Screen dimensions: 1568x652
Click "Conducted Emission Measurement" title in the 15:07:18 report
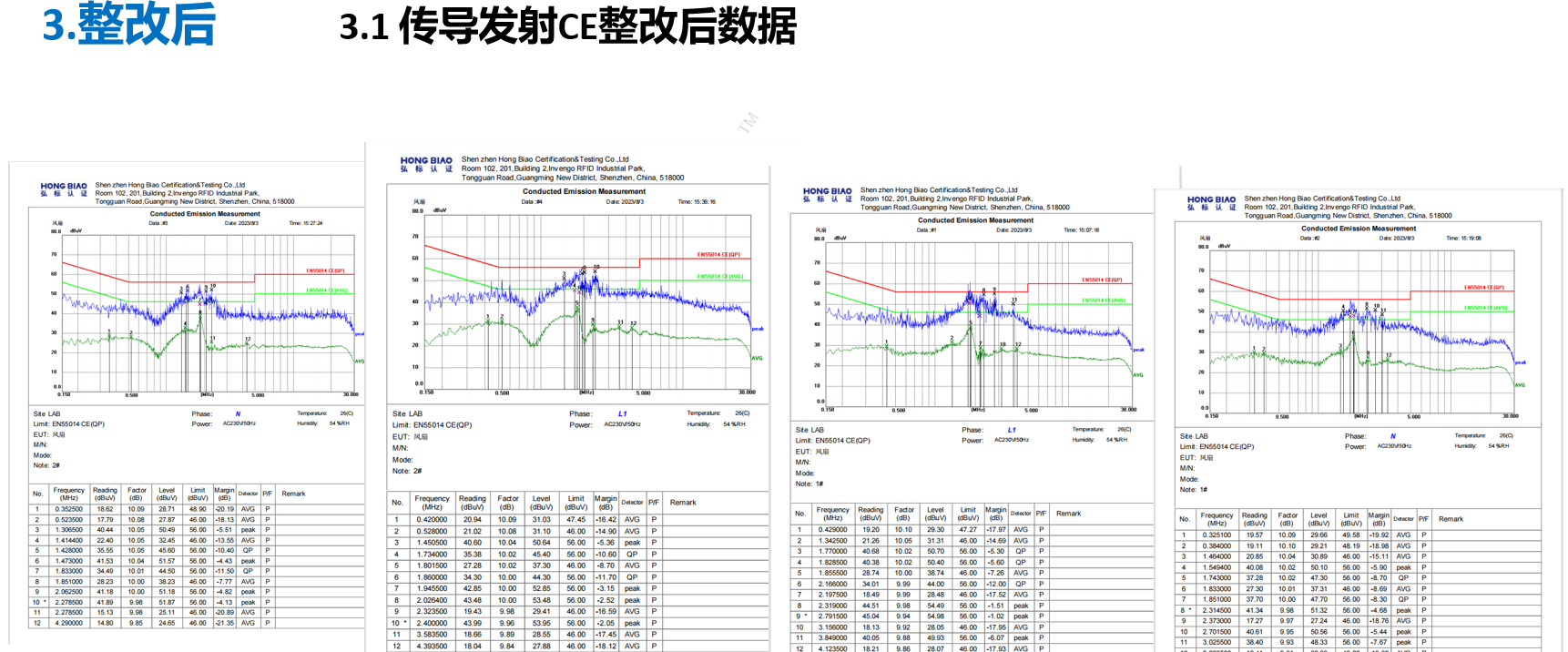point(975,220)
